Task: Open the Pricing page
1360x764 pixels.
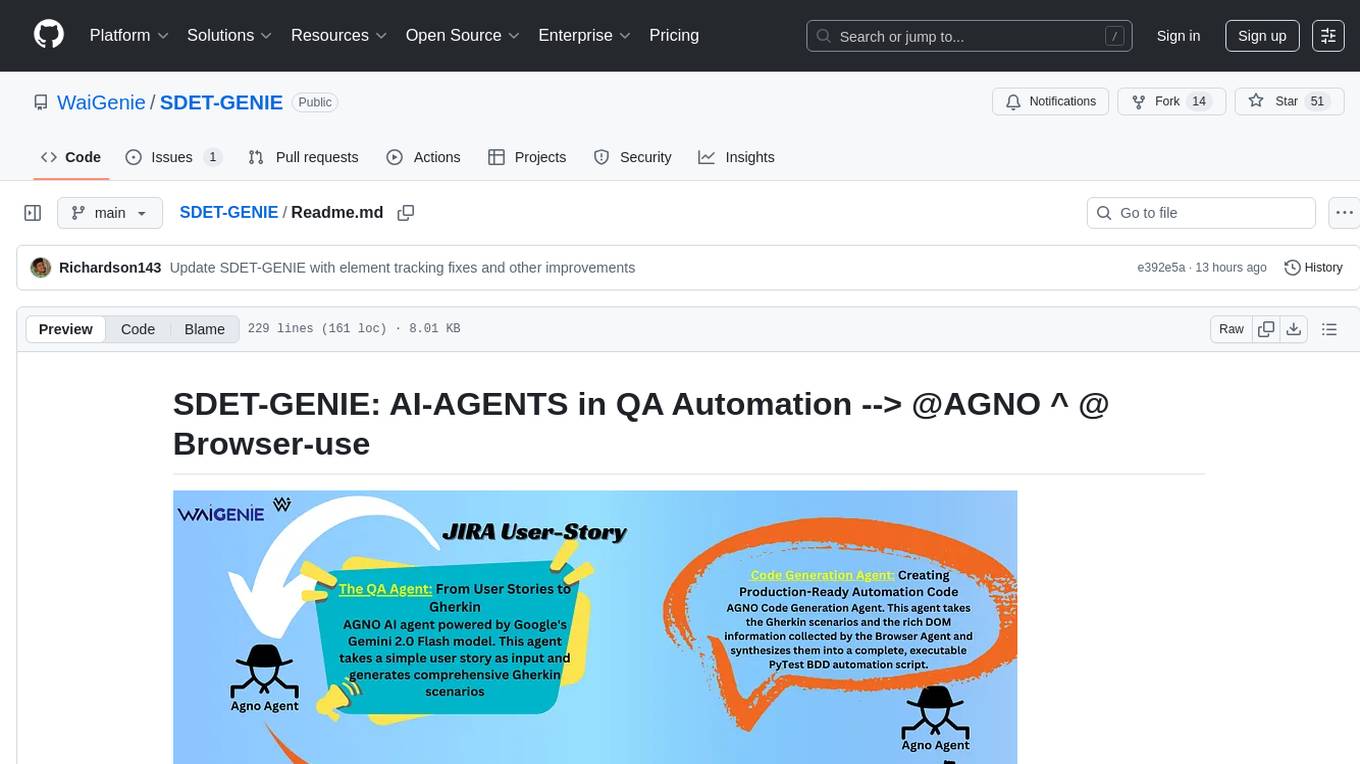Action: (x=674, y=35)
